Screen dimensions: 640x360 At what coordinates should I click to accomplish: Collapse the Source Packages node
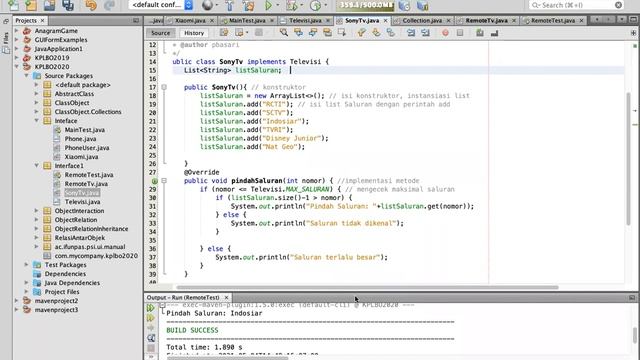tap(27, 76)
